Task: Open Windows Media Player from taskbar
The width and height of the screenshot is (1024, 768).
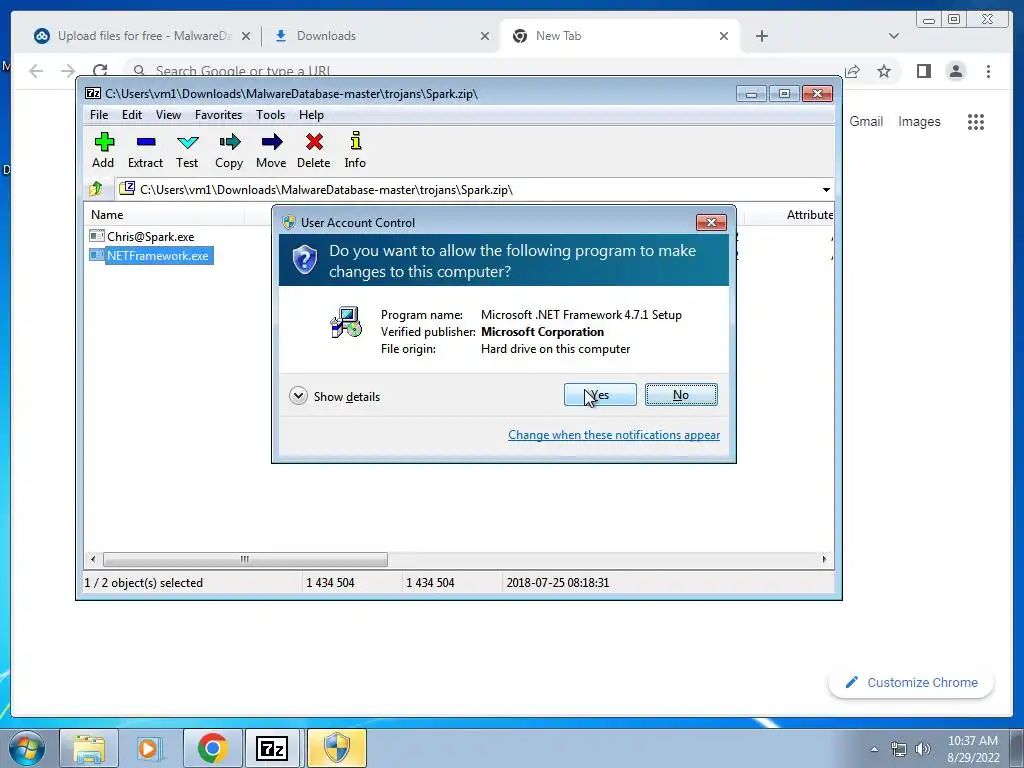Action: pos(150,748)
